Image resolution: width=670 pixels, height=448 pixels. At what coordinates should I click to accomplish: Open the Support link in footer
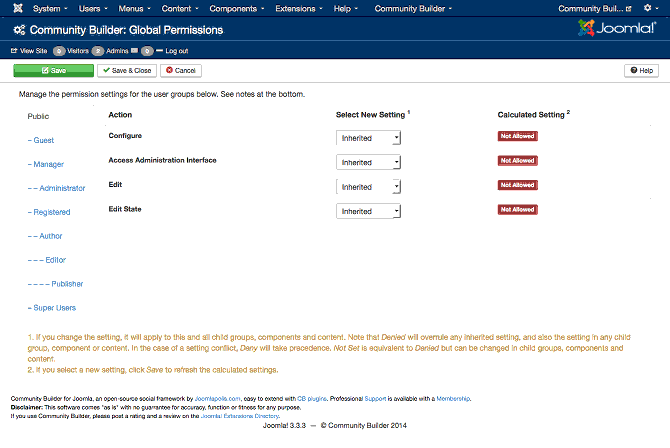point(375,398)
